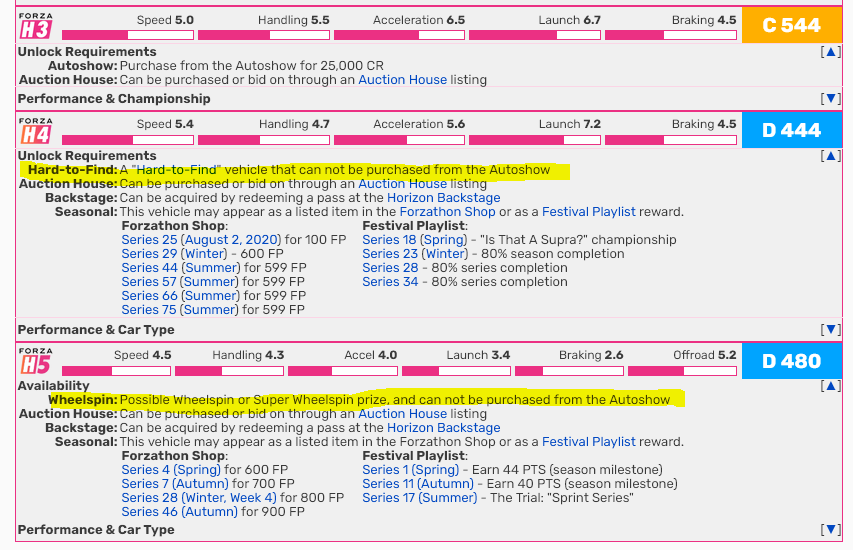Open Auction House link in H5 section
This screenshot has height=550, width=853.
click(x=403, y=414)
